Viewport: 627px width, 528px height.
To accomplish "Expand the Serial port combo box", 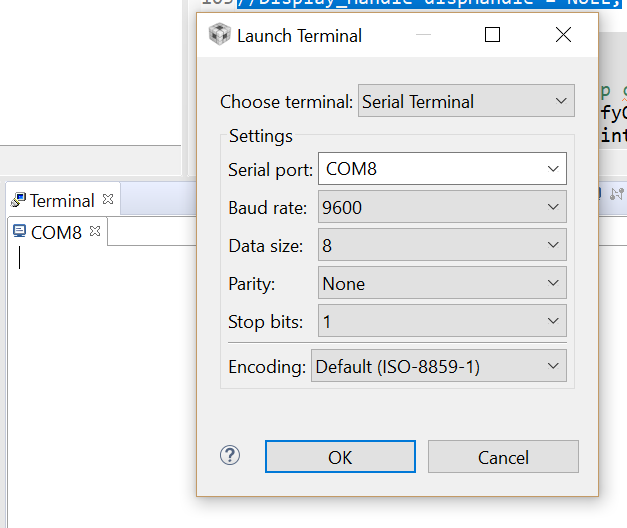I will click(x=442, y=168).
